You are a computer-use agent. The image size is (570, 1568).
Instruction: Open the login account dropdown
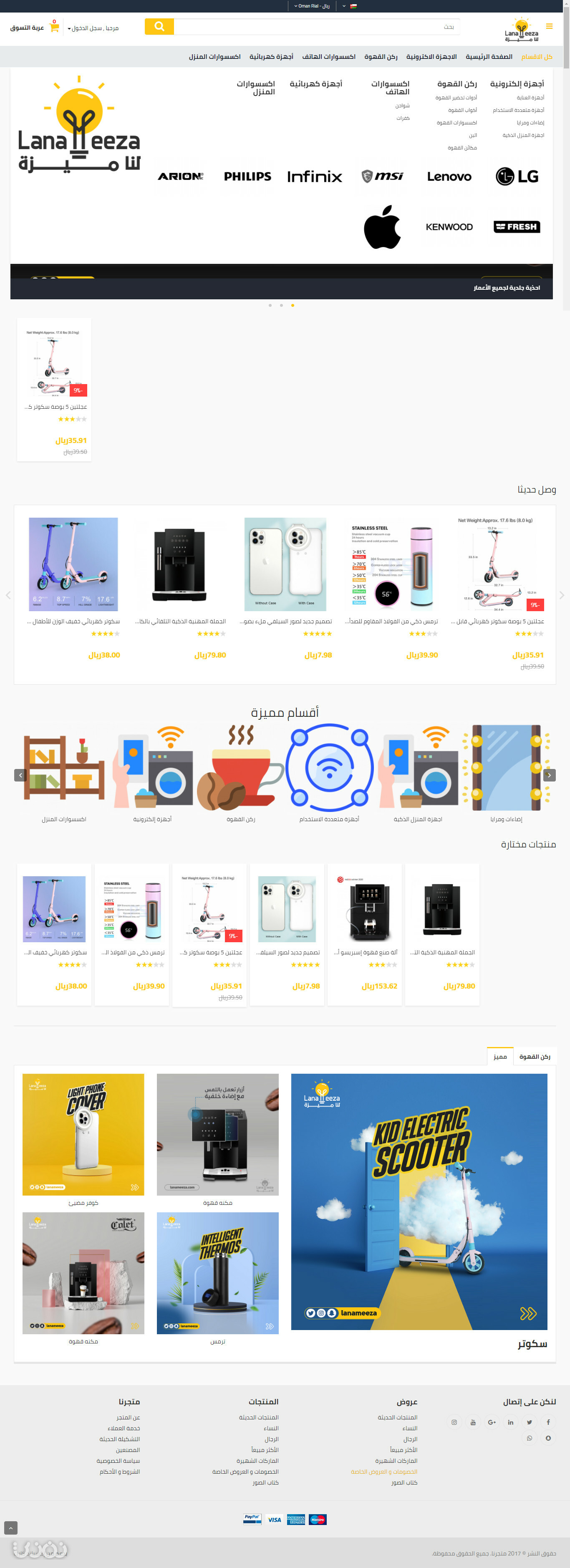point(93,28)
